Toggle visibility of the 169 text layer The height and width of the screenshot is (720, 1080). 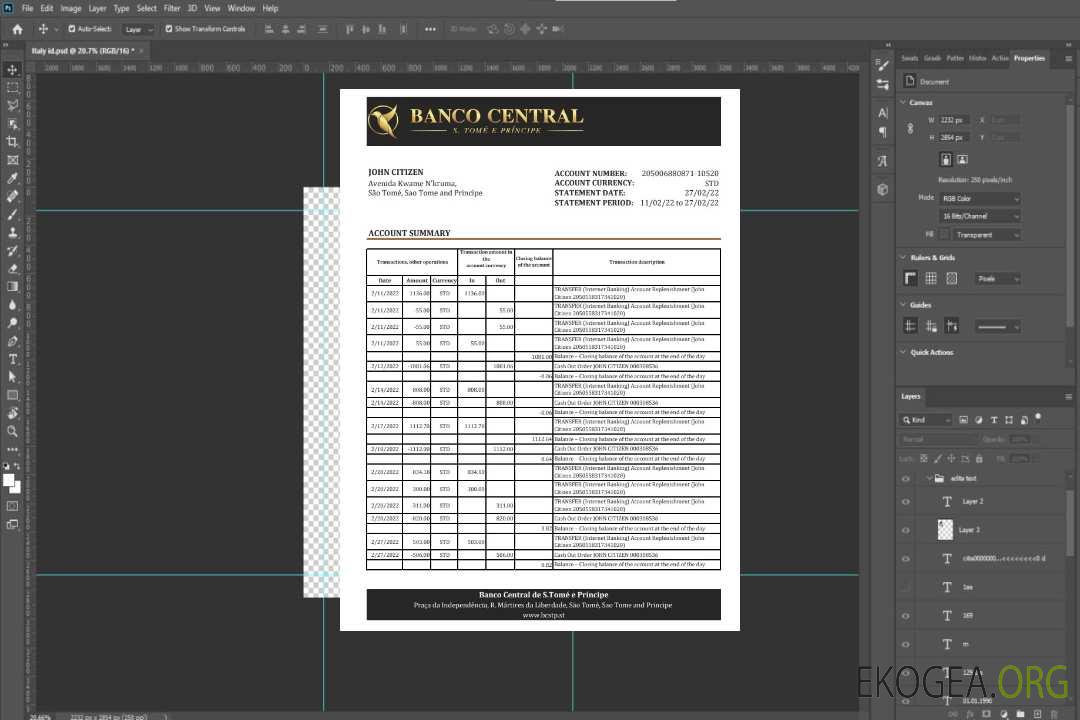pos(906,616)
